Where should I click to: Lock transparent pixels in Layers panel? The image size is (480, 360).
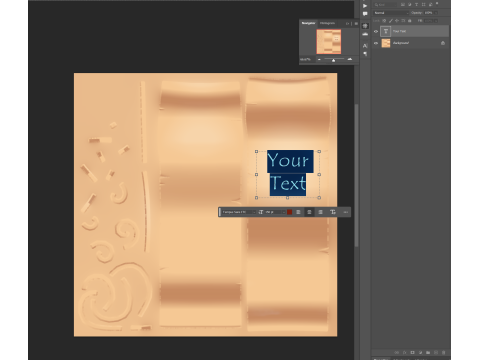pyautogui.click(x=384, y=21)
